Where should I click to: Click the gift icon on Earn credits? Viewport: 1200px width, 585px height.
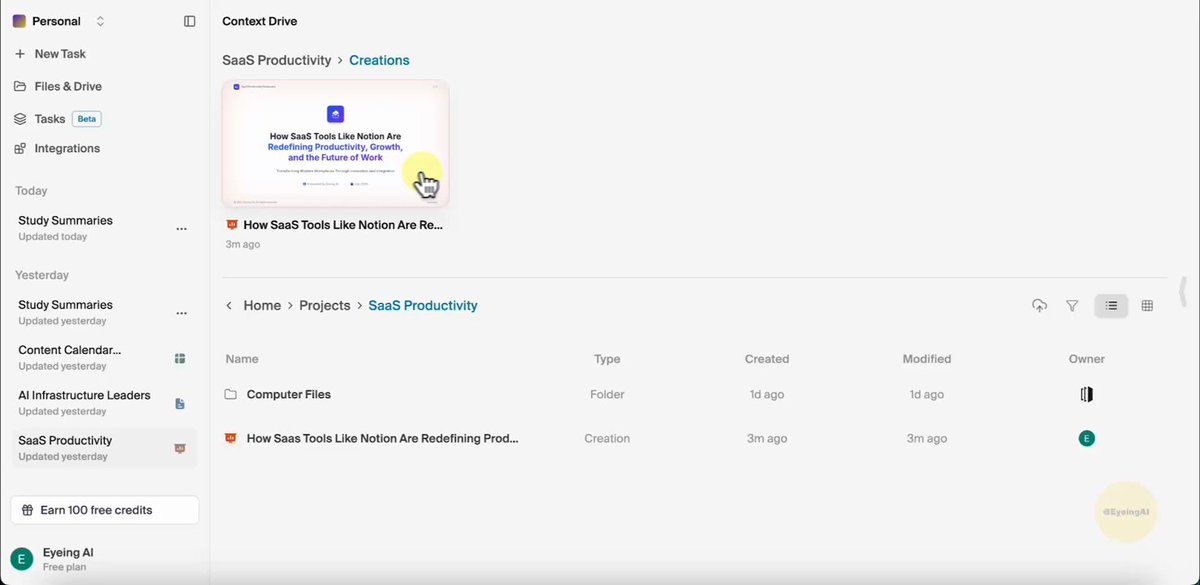click(28, 510)
